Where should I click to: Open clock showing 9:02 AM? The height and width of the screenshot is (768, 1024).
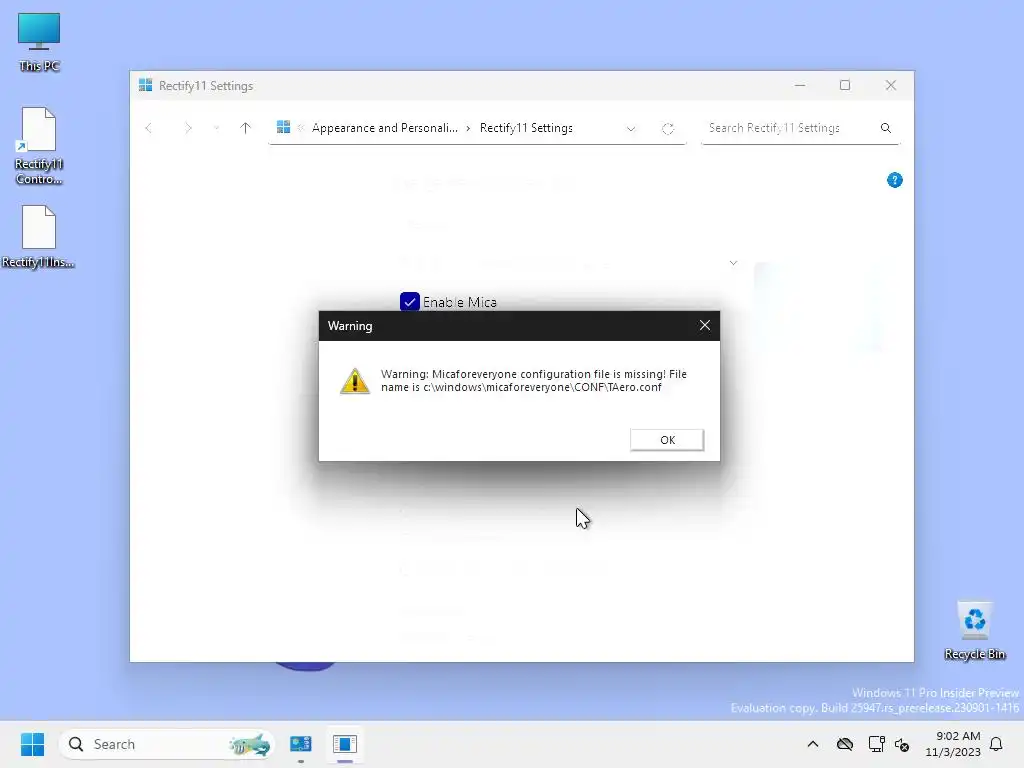(x=953, y=744)
